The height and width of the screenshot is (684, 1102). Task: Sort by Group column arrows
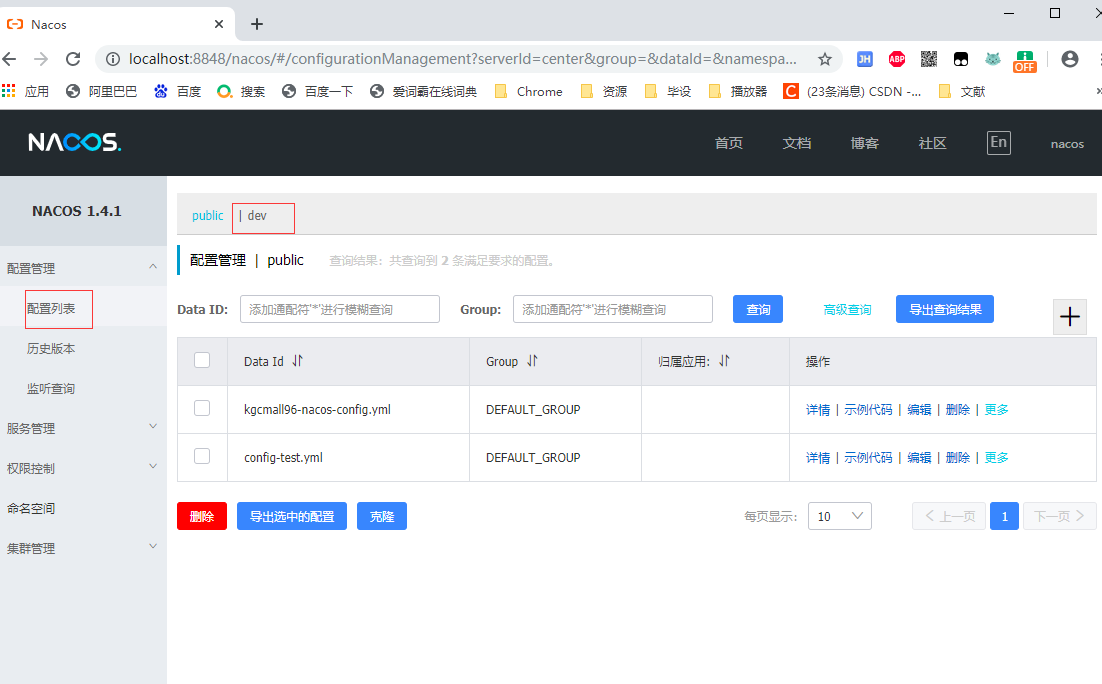[533, 361]
